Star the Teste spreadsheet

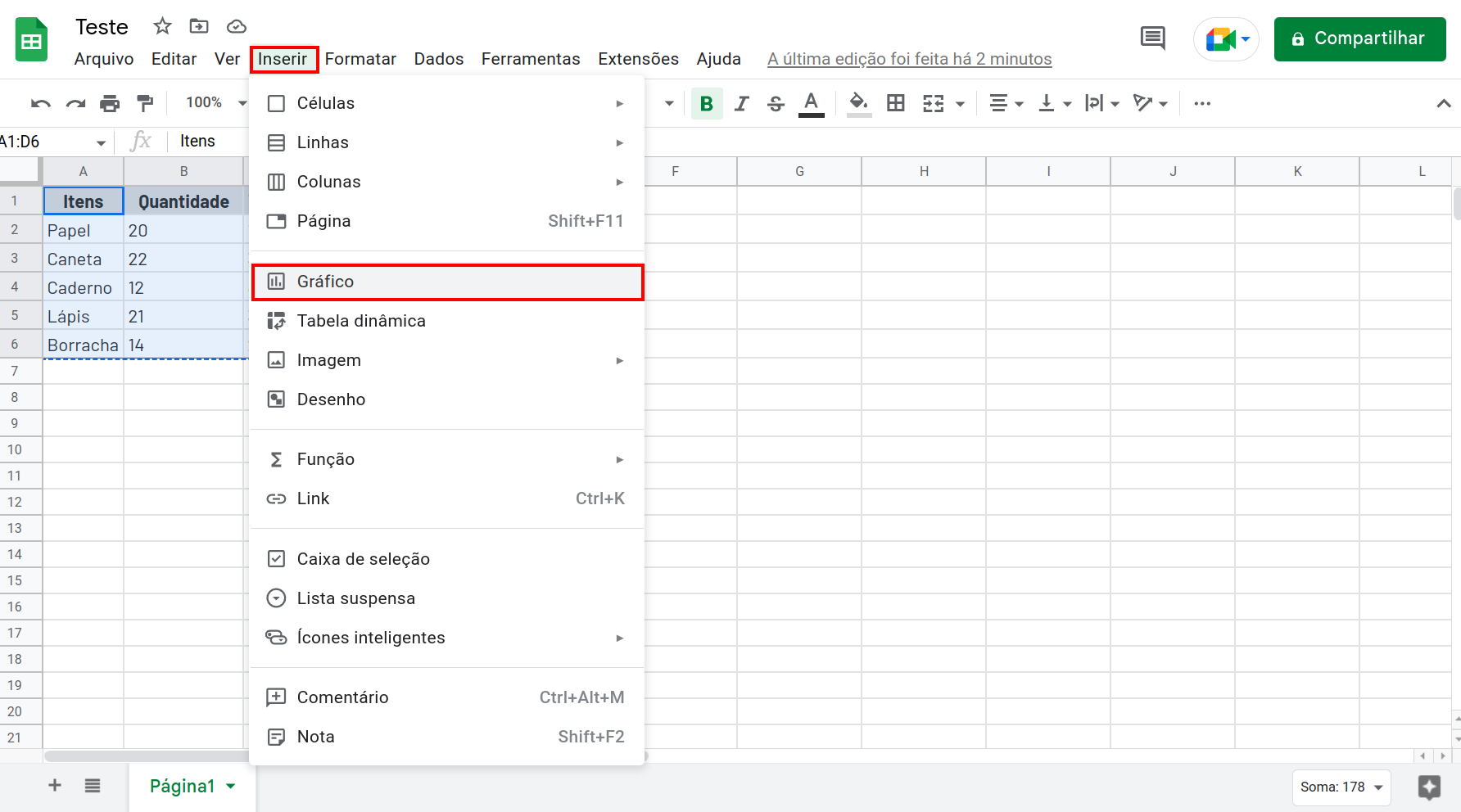coord(161,26)
